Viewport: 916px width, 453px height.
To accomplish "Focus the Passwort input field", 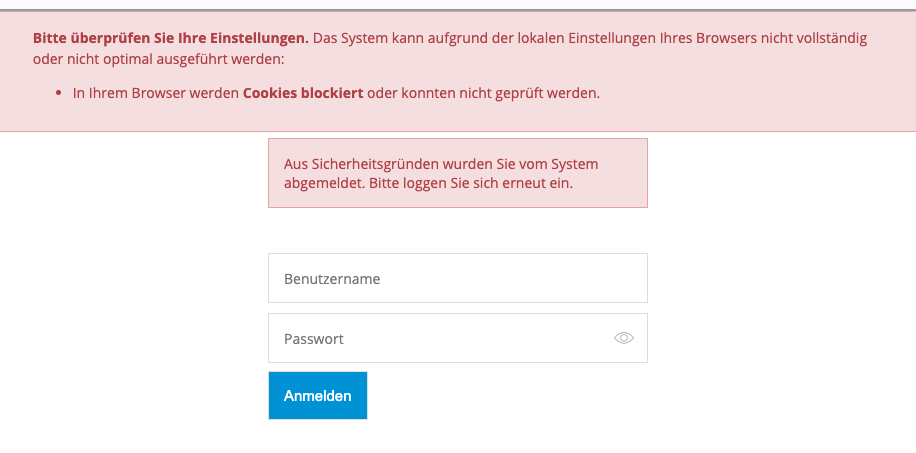I will [440, 338].
